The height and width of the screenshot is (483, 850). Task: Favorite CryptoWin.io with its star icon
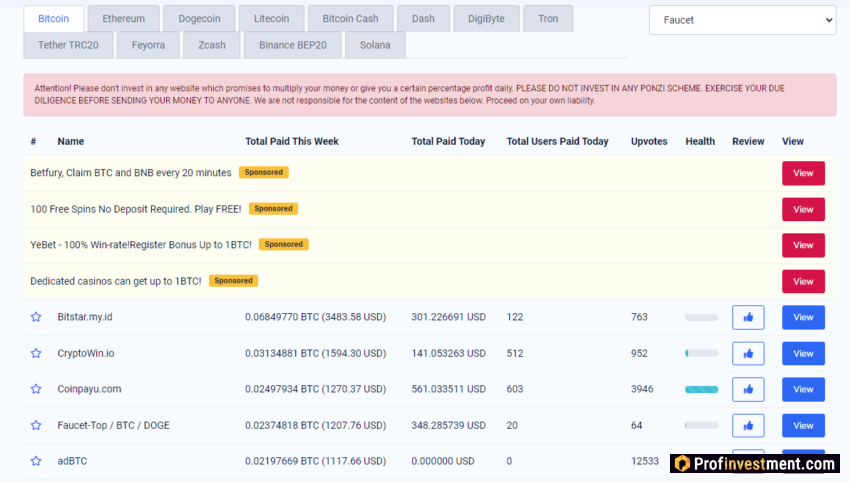(x=36, y=353)
